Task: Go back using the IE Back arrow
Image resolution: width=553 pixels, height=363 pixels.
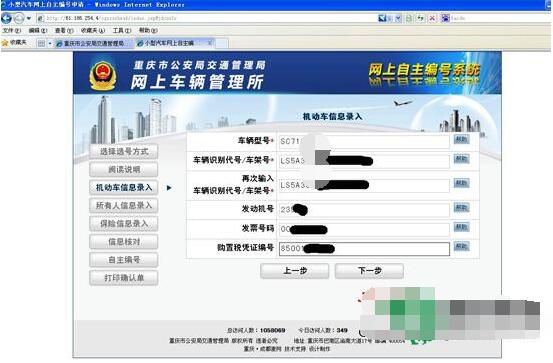Action: pos(6,18)
